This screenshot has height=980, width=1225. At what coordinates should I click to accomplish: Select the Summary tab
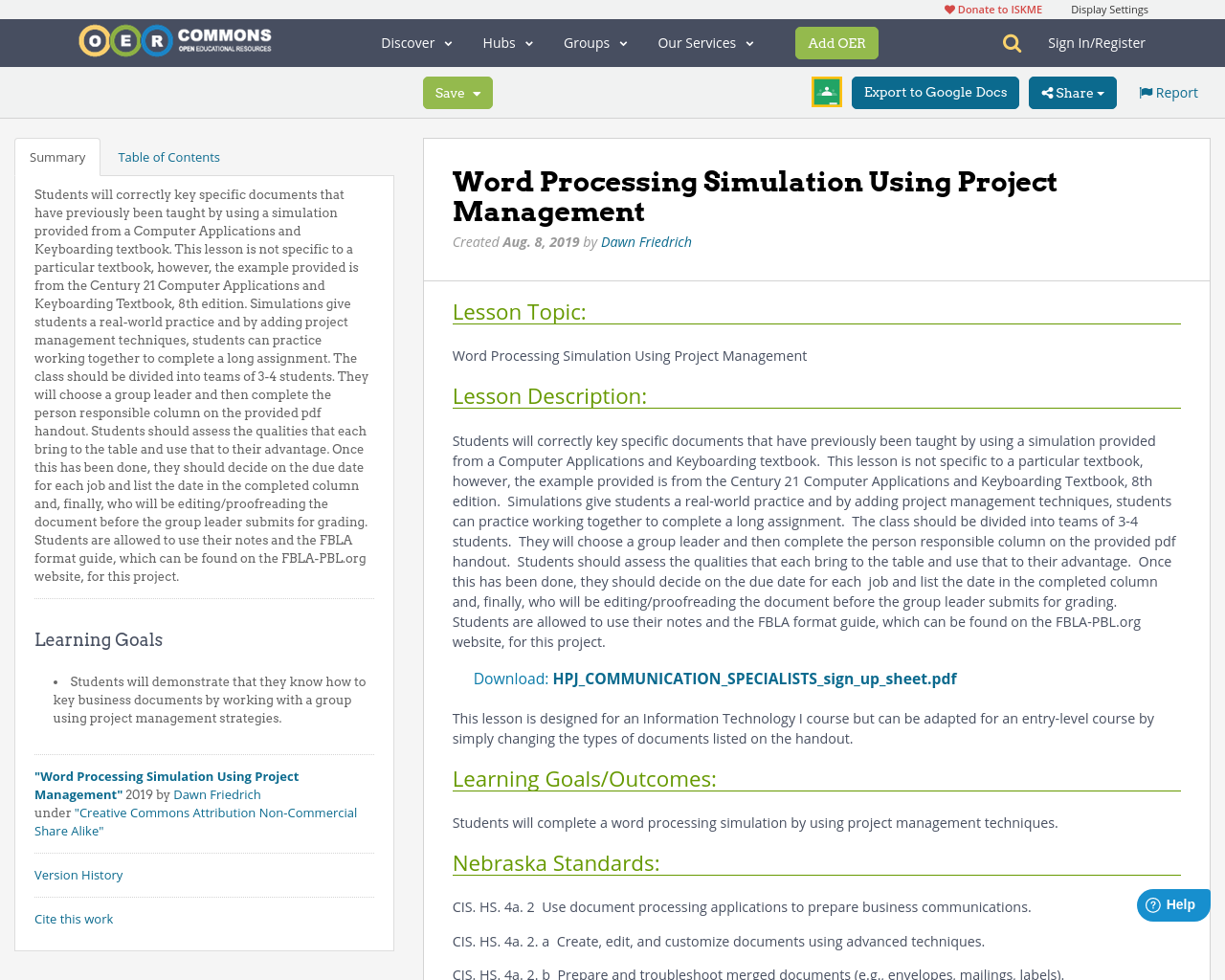coord(56,155)
